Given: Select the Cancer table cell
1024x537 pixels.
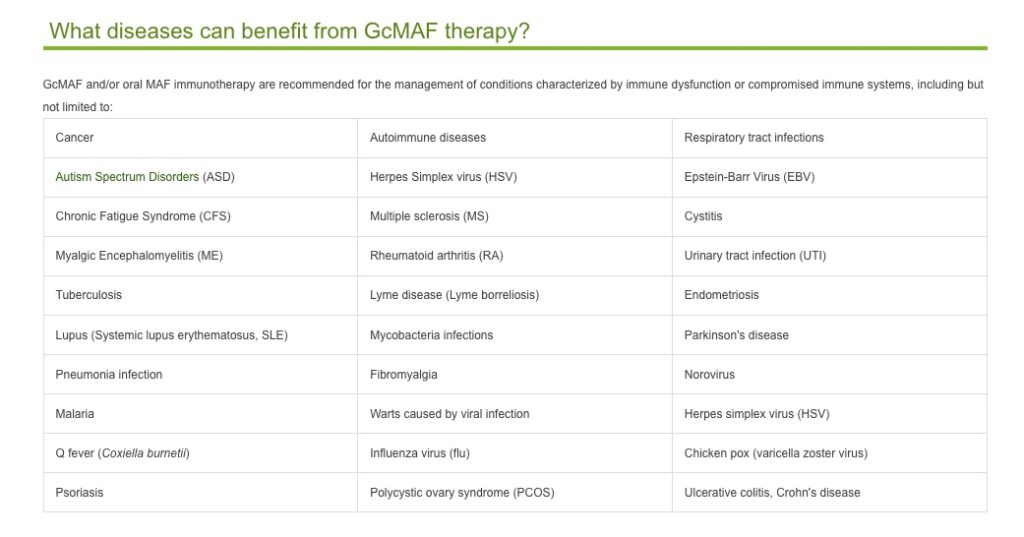Looking at the screenshot, I should click(x=200, y=138).
